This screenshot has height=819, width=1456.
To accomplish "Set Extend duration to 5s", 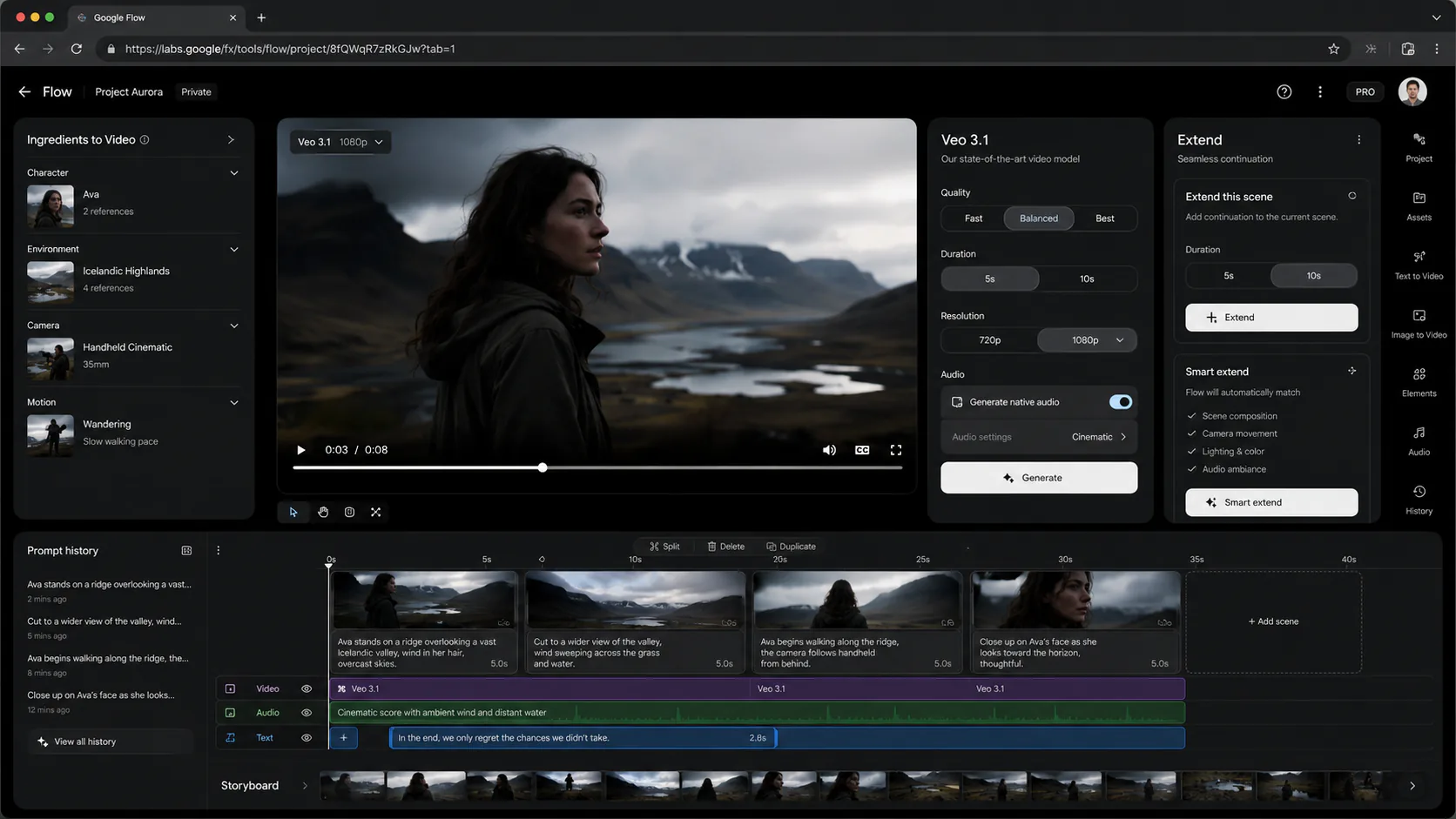I will click(x=1228, y=276).
